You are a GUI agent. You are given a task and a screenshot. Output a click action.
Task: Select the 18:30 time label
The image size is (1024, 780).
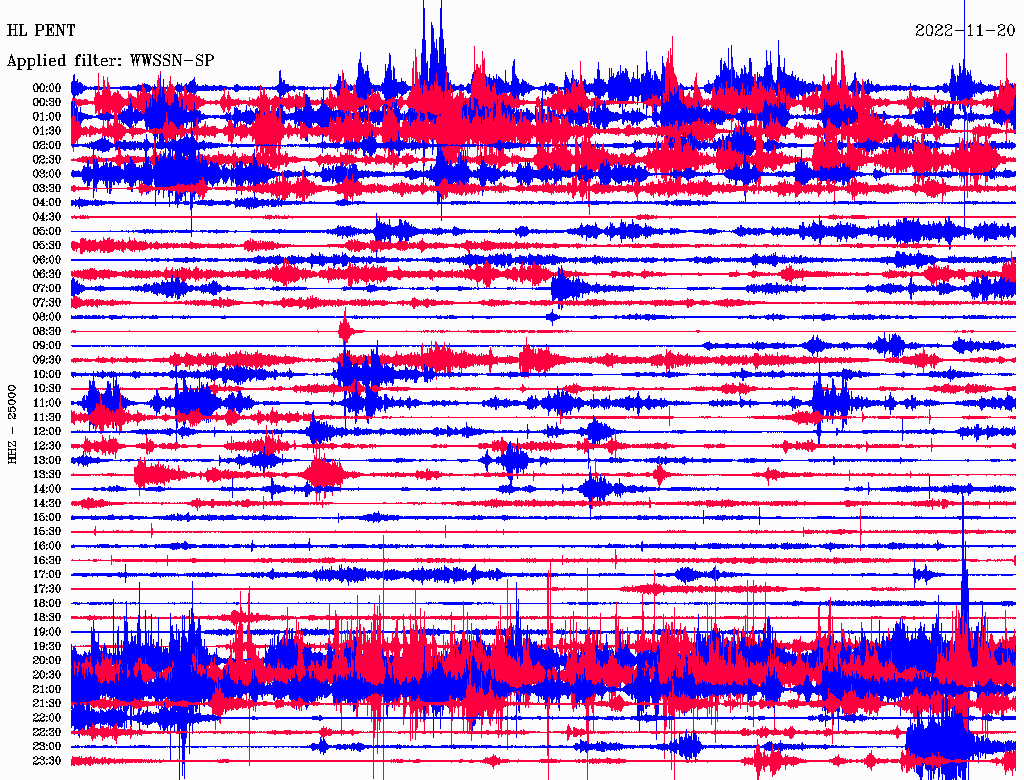[x=47, y=617]
